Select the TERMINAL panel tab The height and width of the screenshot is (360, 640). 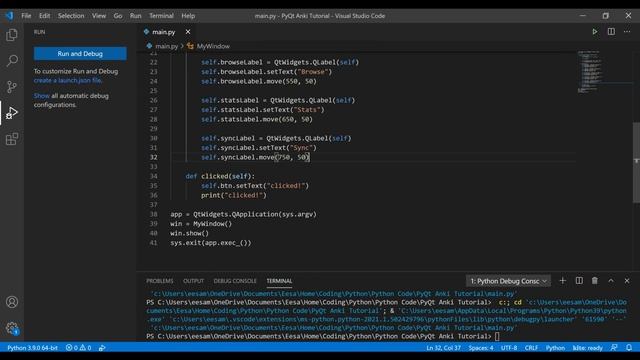[x=279, y=281]
